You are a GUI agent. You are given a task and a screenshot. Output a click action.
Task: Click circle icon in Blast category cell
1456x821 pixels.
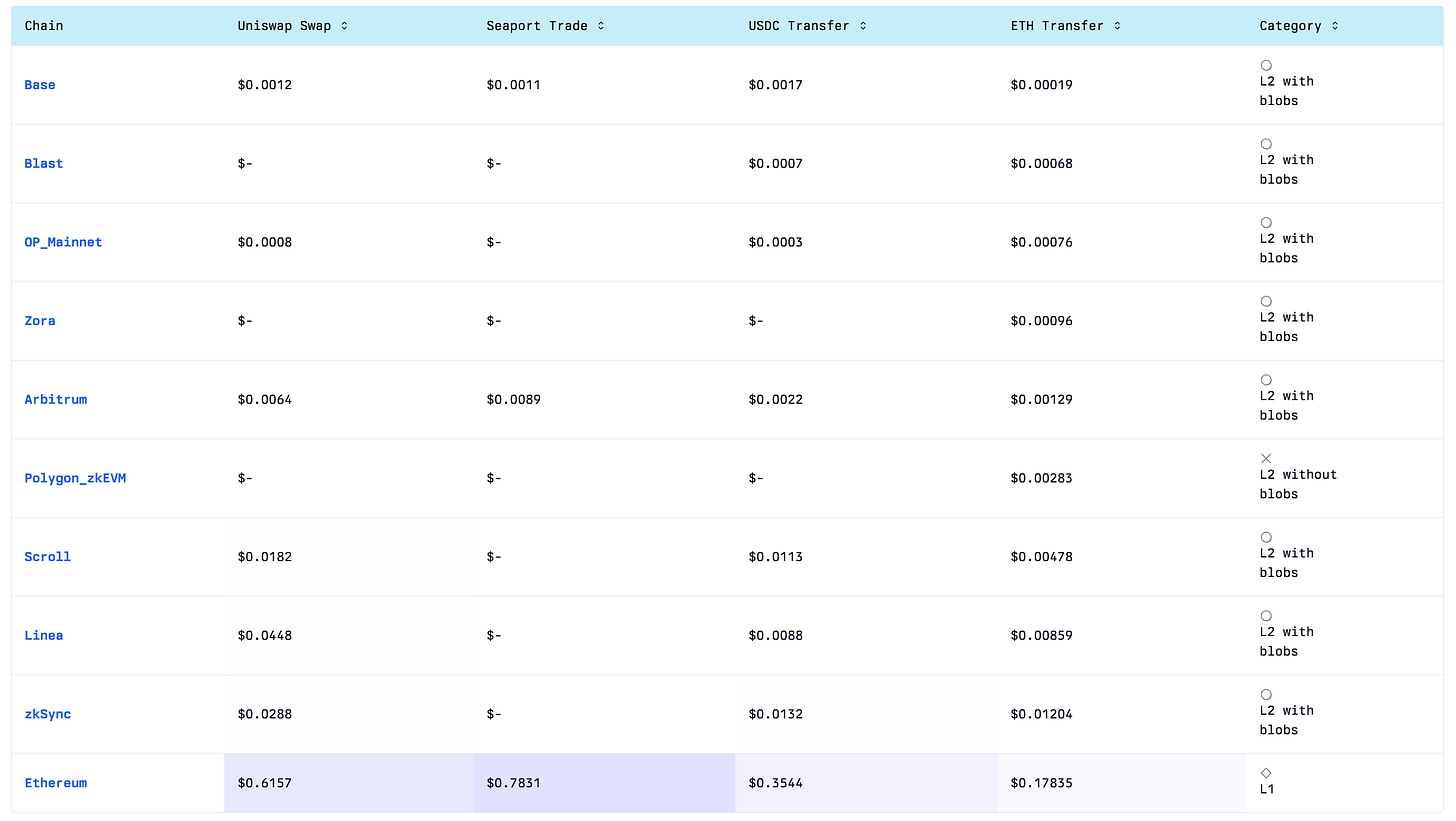click(x=1266, y=144)
